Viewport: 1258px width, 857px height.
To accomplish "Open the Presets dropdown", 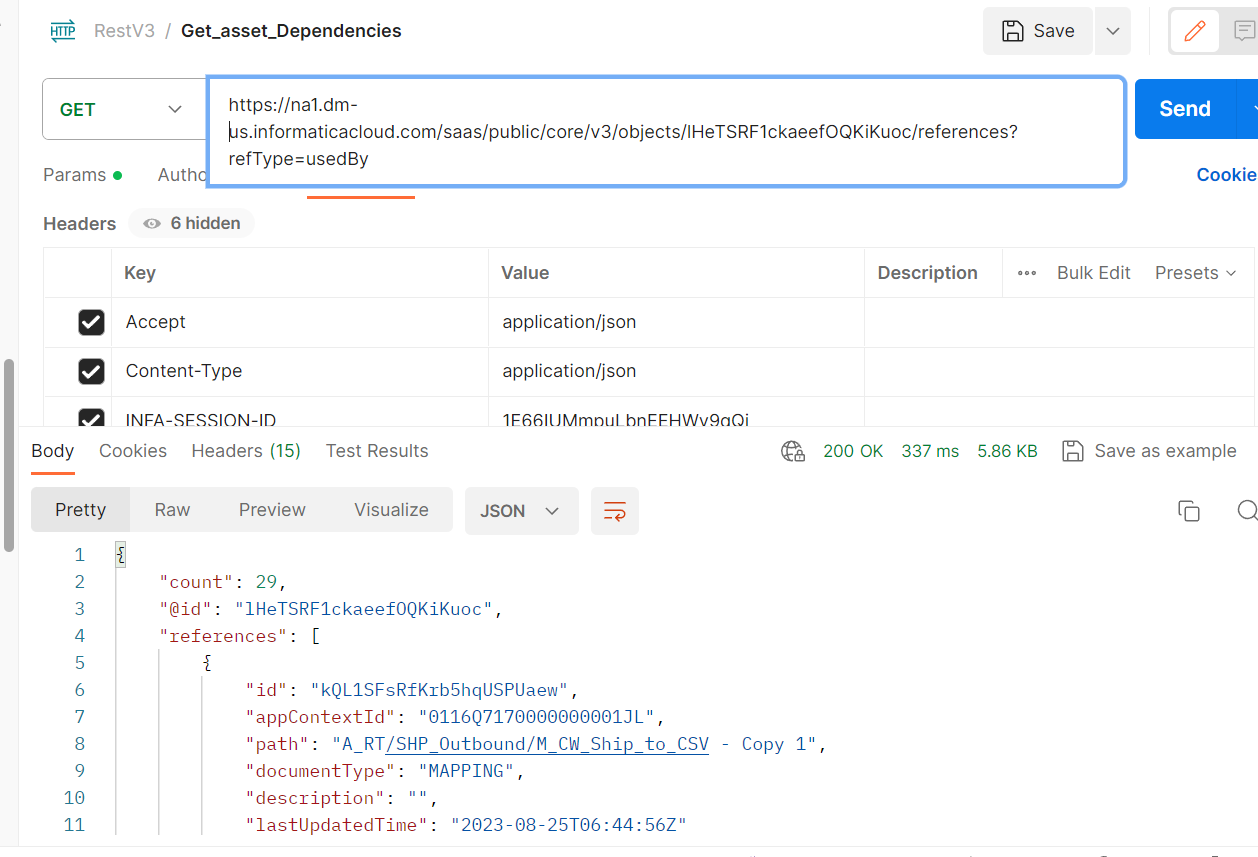I will pos(1196,273).
